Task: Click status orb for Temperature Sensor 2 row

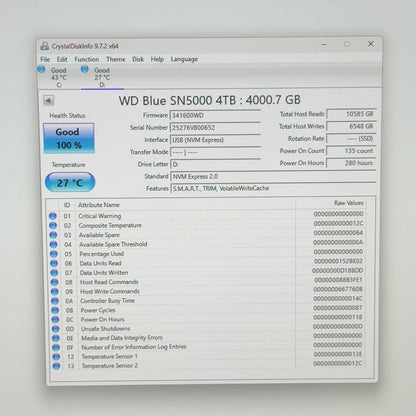Action: point(56,366)
